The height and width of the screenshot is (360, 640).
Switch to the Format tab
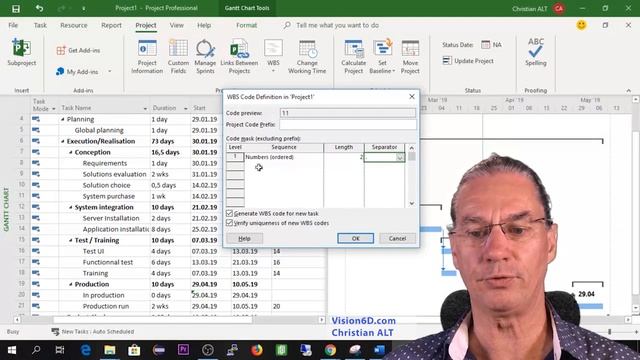247,25
